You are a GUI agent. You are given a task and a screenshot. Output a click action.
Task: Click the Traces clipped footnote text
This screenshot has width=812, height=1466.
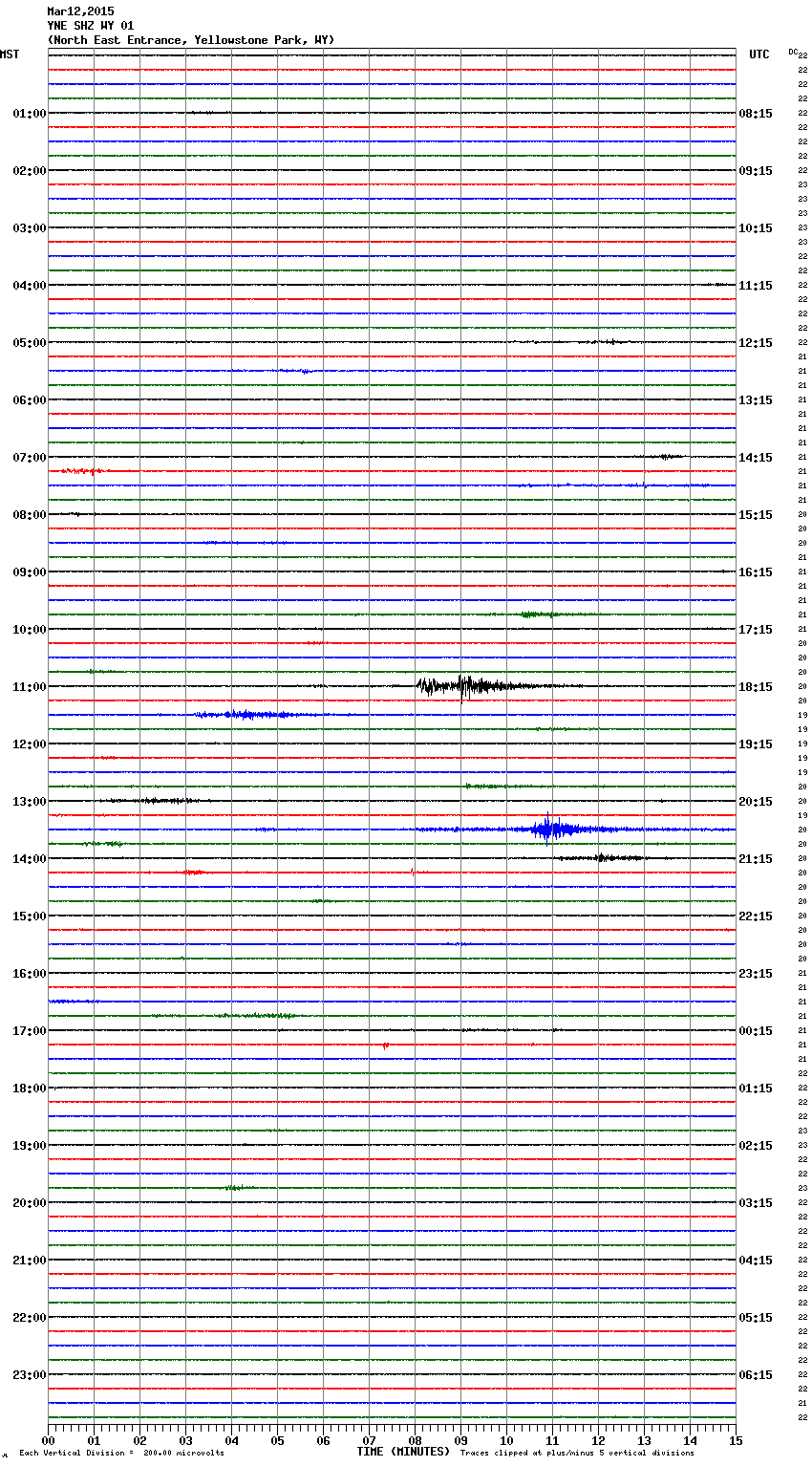(x=577, y=1454)
